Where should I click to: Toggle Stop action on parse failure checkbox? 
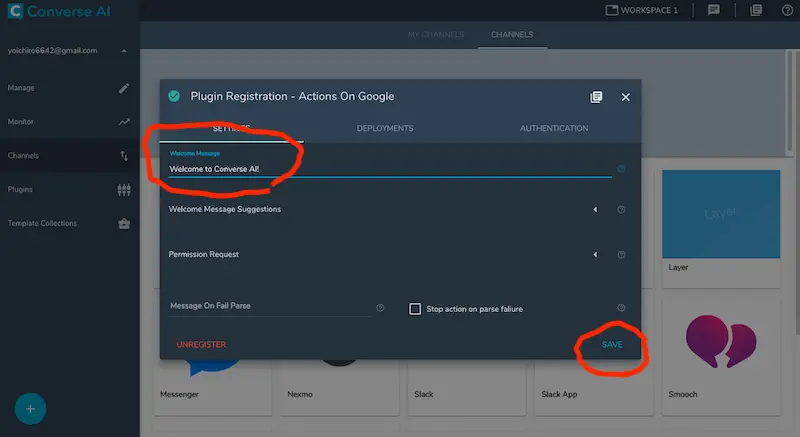(x=415, y=309)
